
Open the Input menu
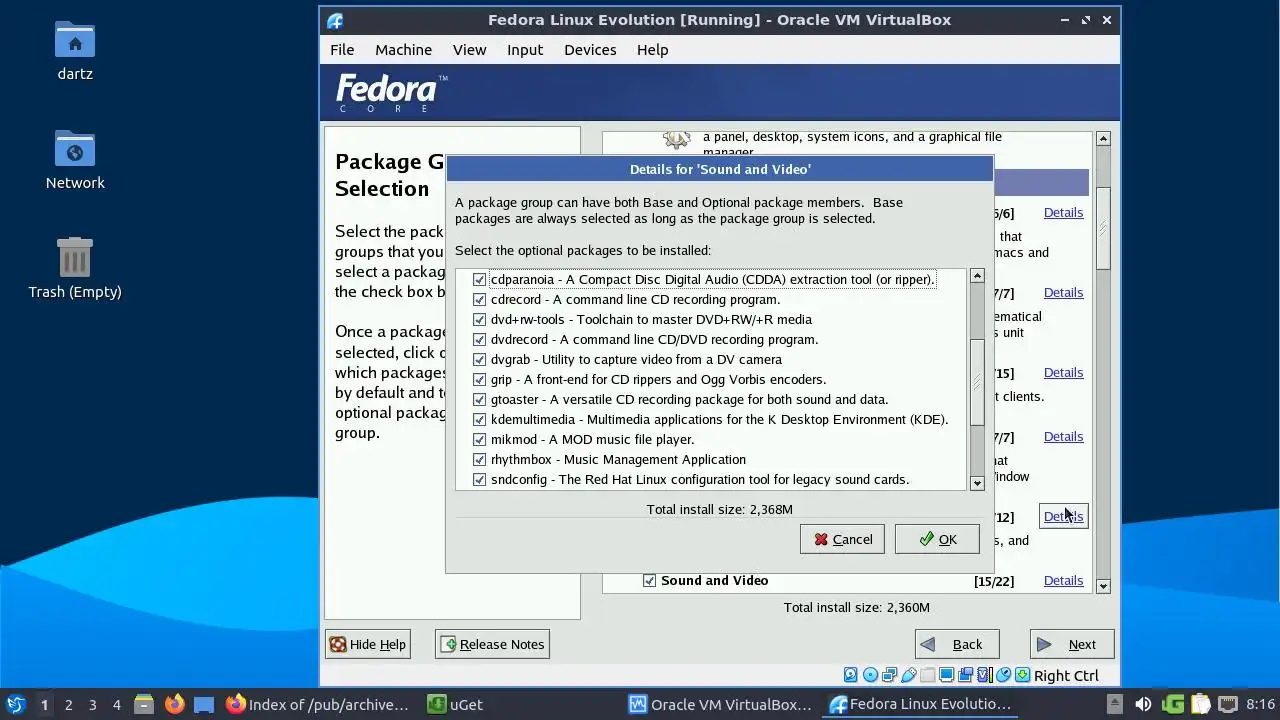[525, 50]
